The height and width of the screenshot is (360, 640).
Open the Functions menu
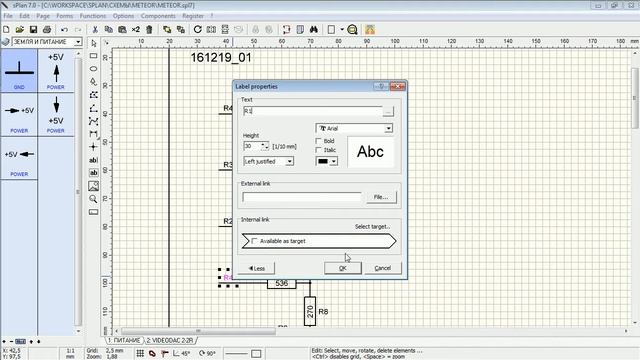coord(93,16)
